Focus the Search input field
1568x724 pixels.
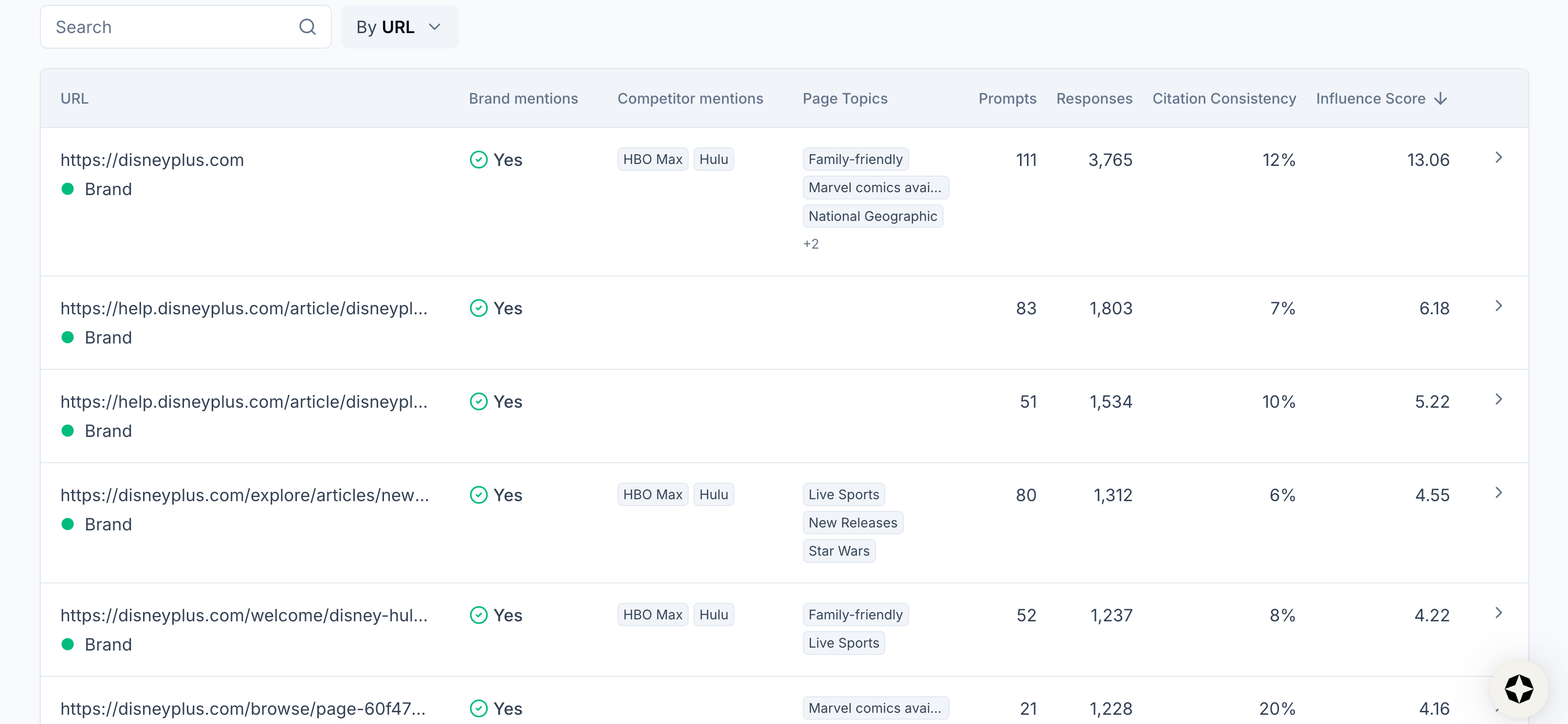pyautogui.click(x=170, y=27)
